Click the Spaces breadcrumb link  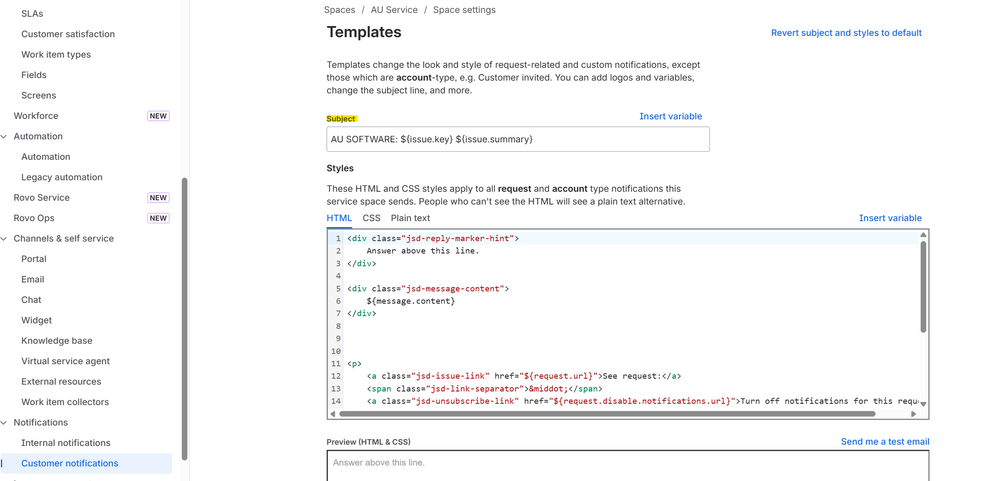click(x=340, y=10)
